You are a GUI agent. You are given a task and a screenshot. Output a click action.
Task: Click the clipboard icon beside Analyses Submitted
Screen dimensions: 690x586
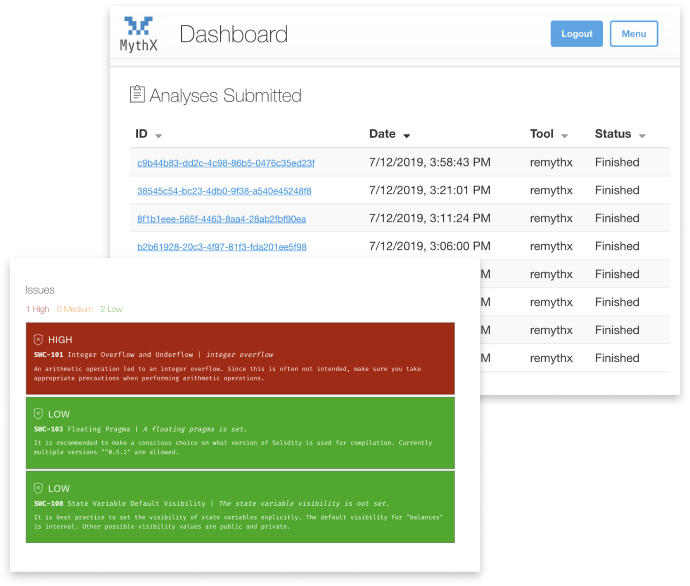(137, 94)
